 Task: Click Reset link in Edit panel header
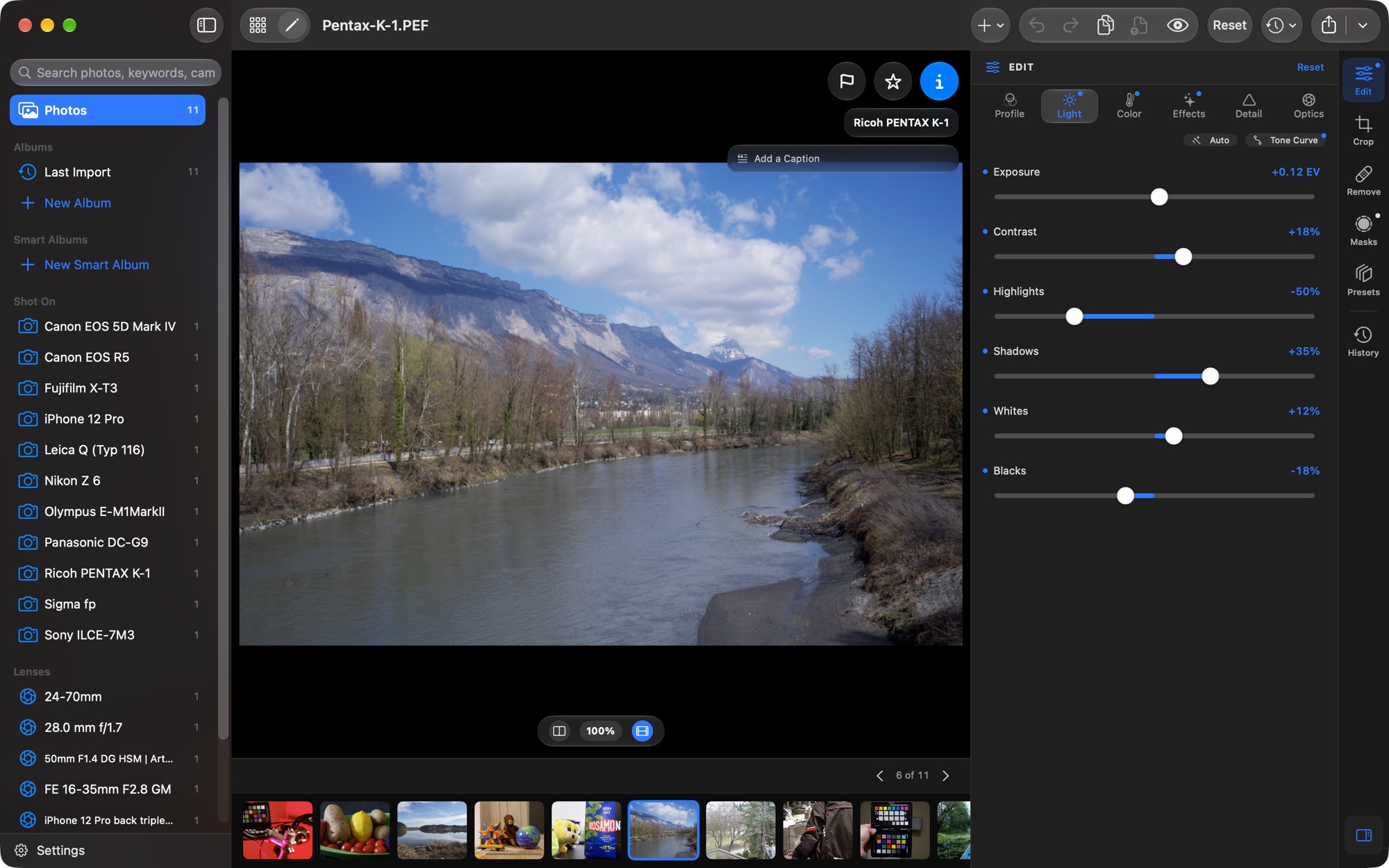tap(1310, 67)
